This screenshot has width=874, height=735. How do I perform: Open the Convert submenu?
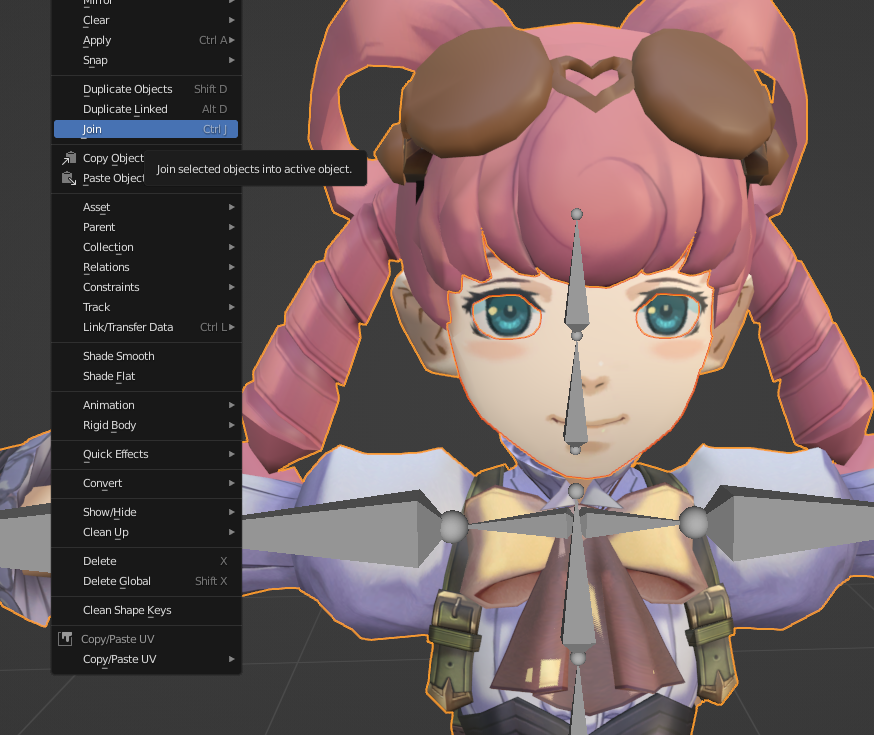coord(146,484)
